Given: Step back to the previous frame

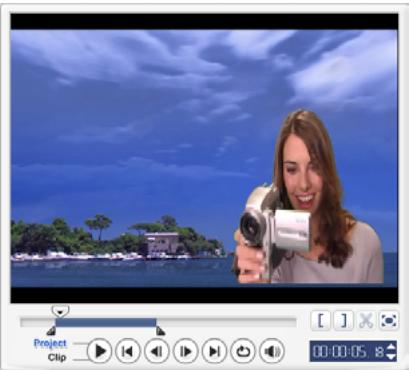Looking at the screenshot, I should click(157, 351).
